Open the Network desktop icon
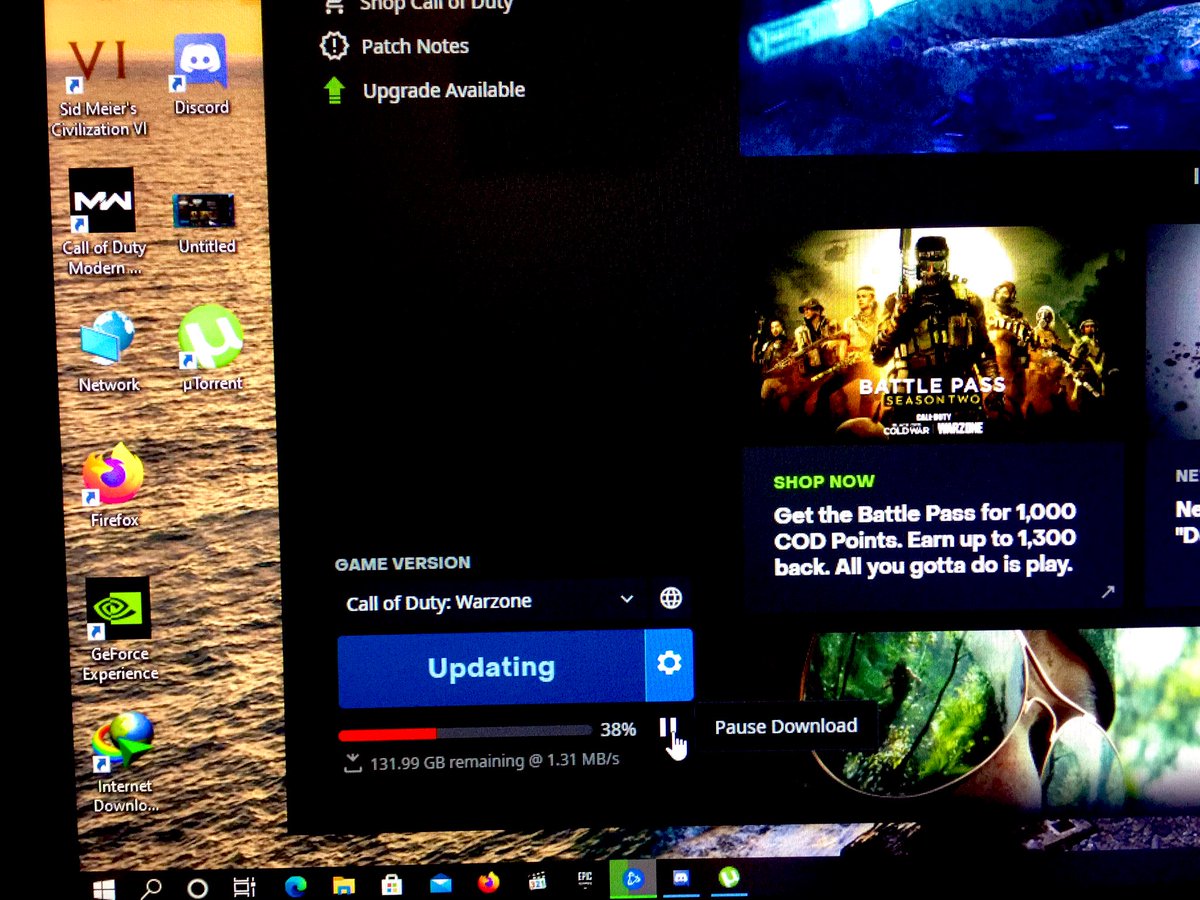The height and width of the screenshot is (900, 1200). click(x=108, y=351)
